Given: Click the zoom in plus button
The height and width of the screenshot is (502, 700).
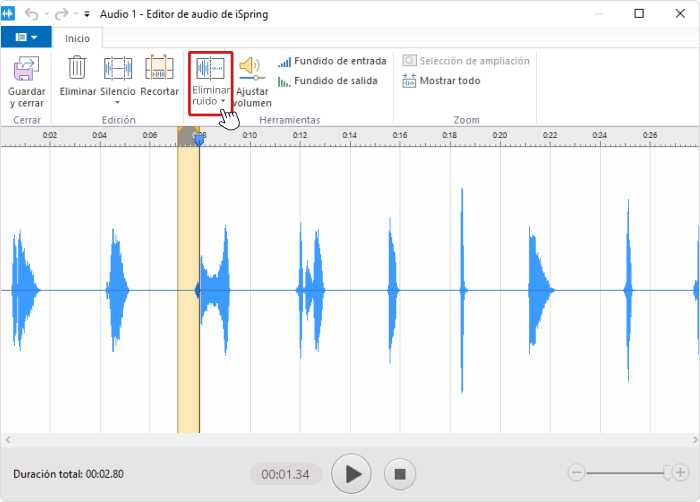Looking at the screenshot, I should 680,473.
